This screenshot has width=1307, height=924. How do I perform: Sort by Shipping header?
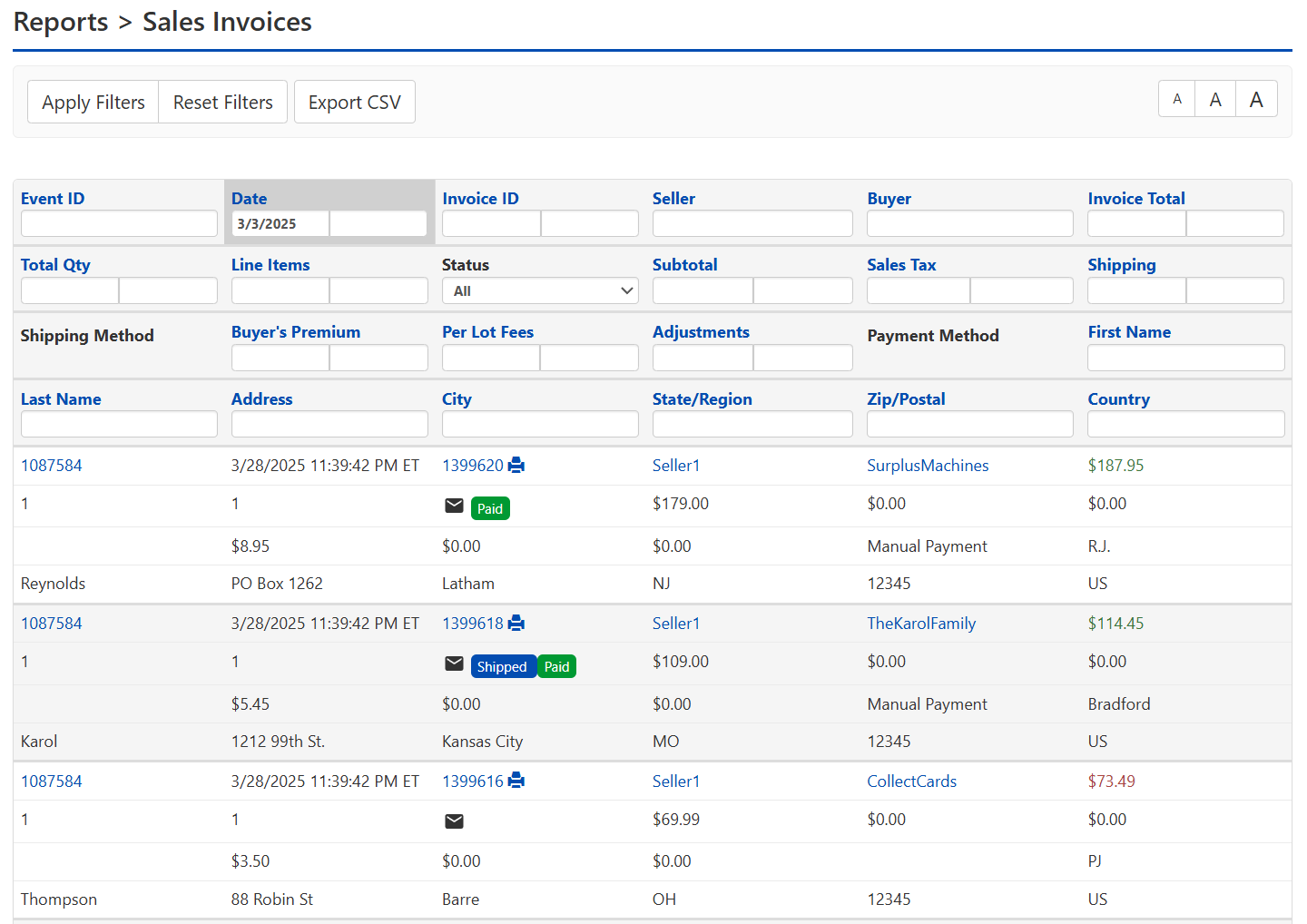(x=1122, y=265)
